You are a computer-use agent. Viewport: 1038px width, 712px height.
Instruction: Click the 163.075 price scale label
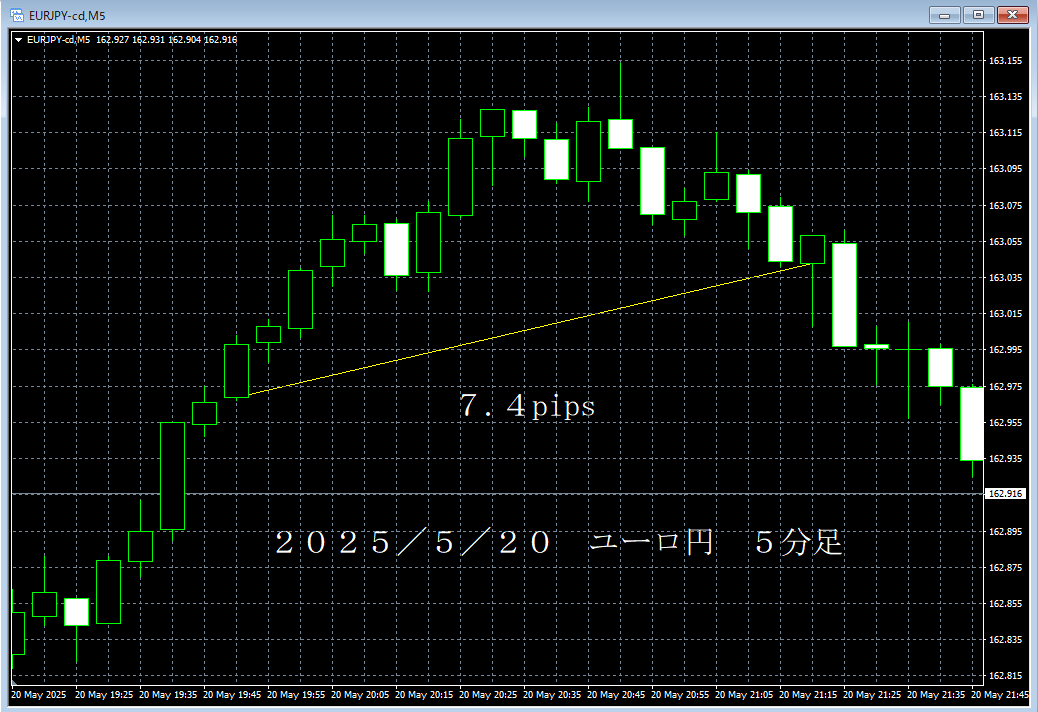1005,206
